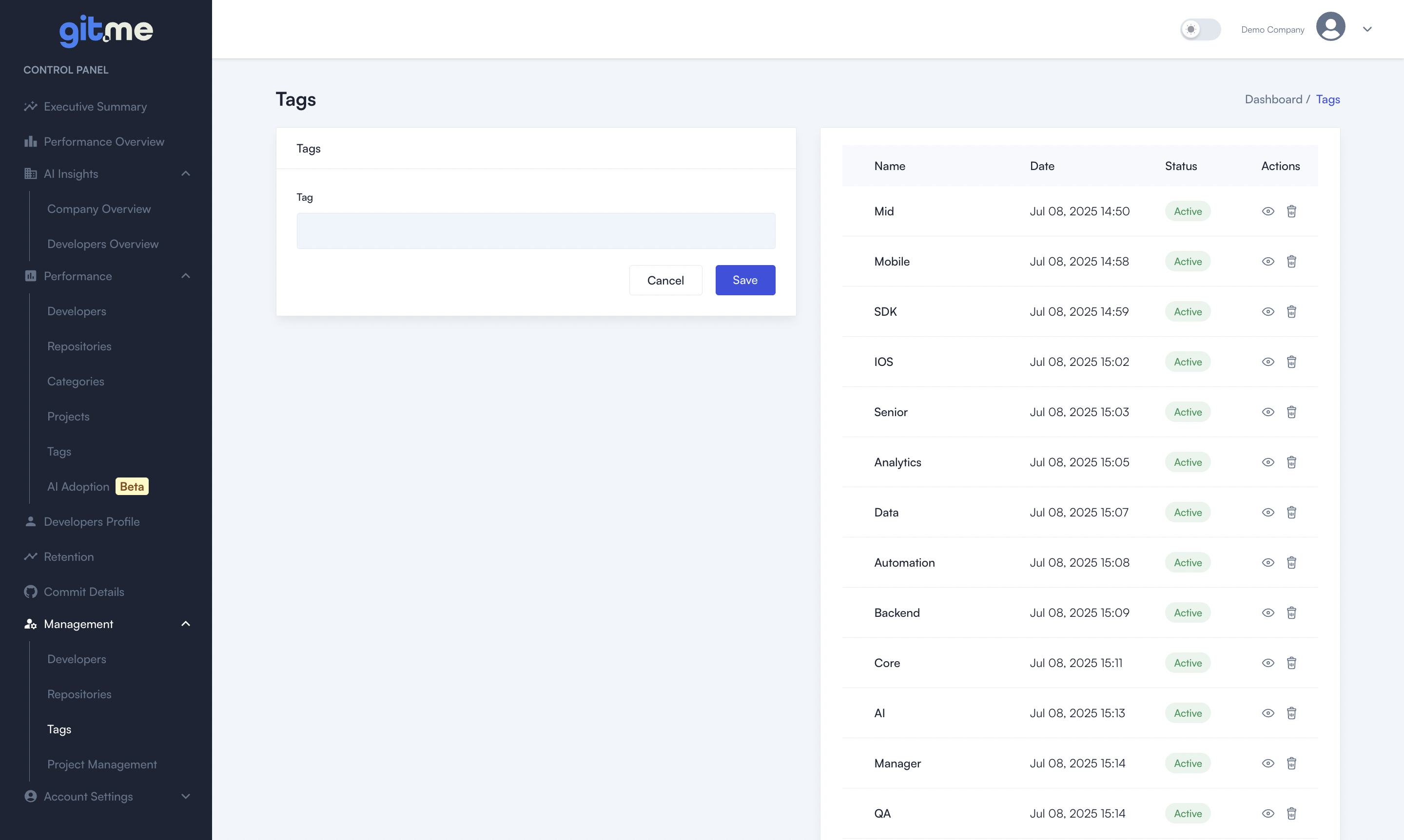
Task: Toggle visibility eye for Mobile tag
Action: click(x=1268, y=262)
